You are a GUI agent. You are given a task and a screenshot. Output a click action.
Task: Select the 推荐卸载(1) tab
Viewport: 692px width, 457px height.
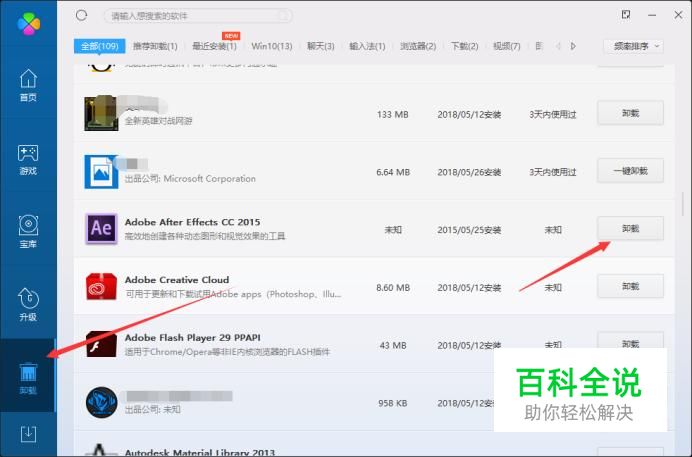[x=155, y=46]
